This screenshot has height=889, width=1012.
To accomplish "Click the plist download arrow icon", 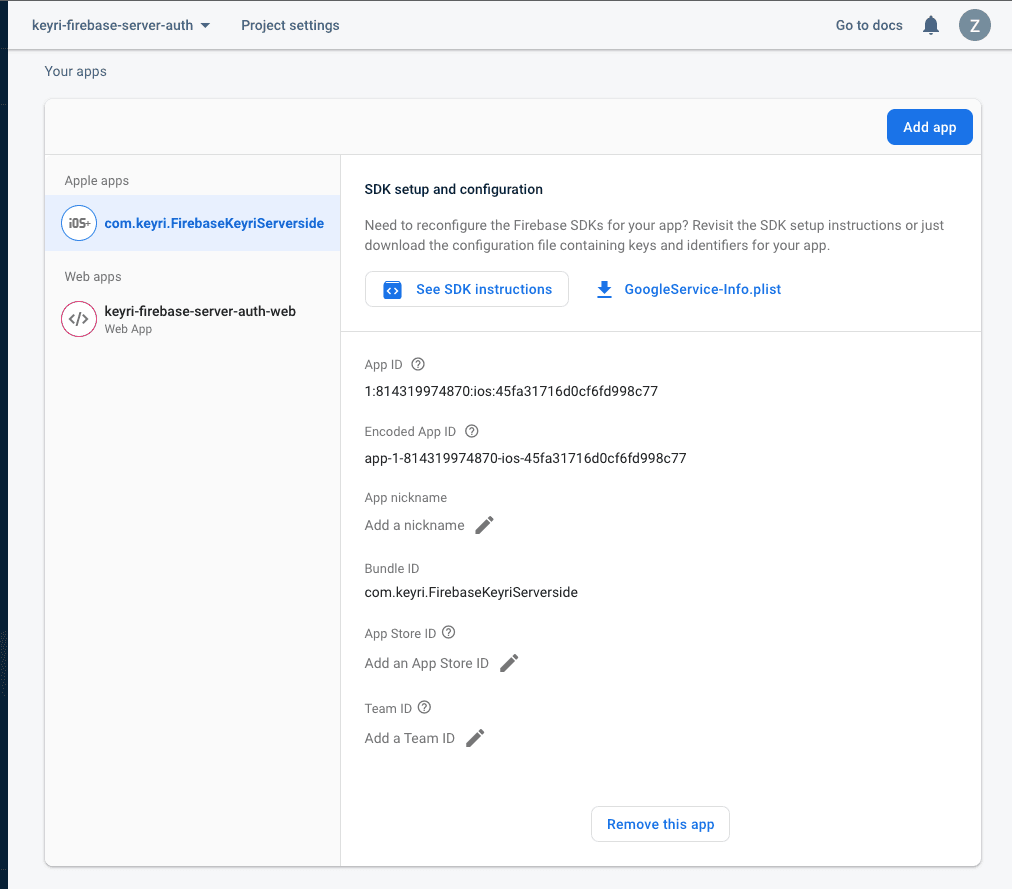I will (x=604, y=289).
